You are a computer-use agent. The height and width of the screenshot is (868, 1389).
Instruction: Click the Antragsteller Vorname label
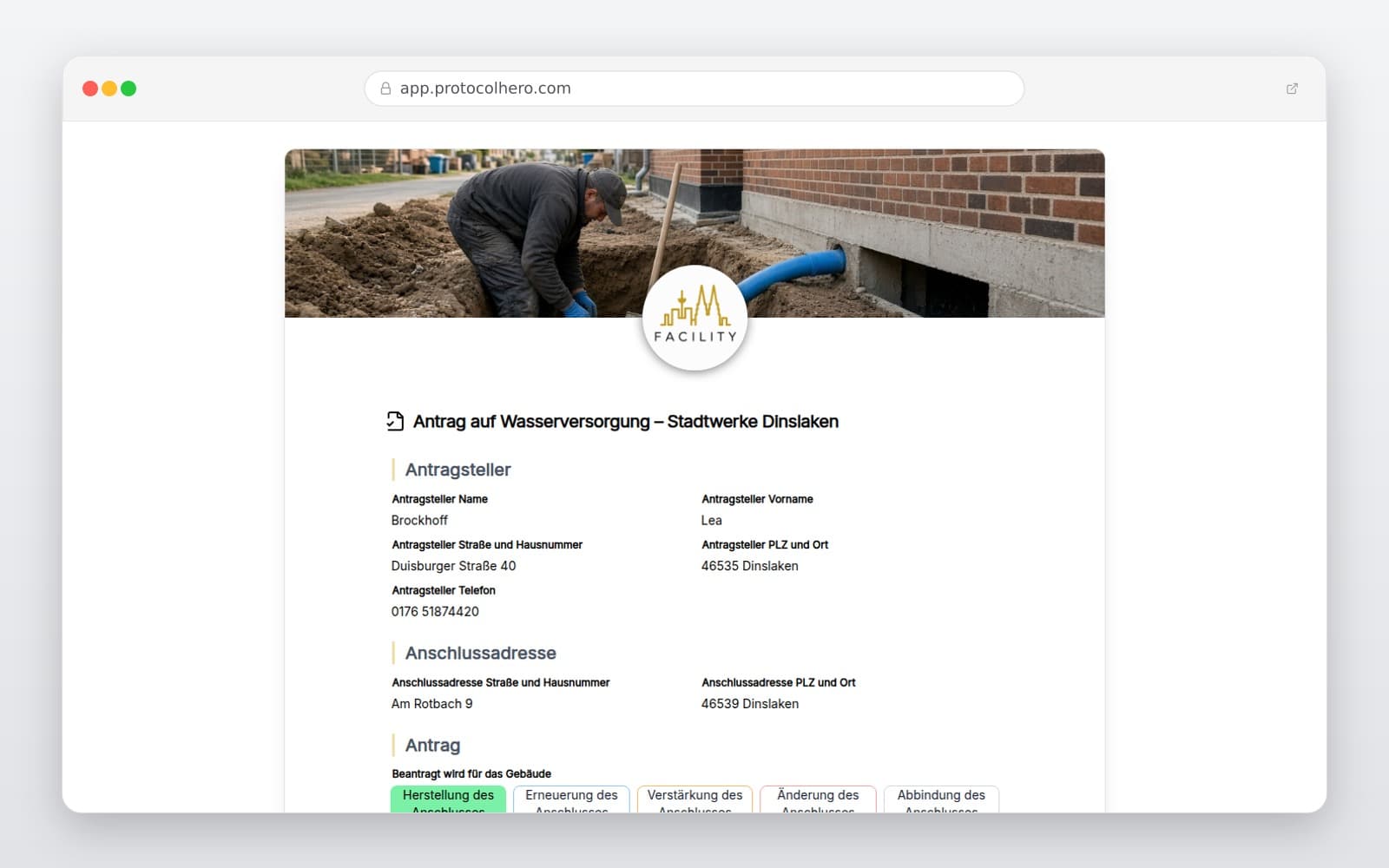[757, 499]
